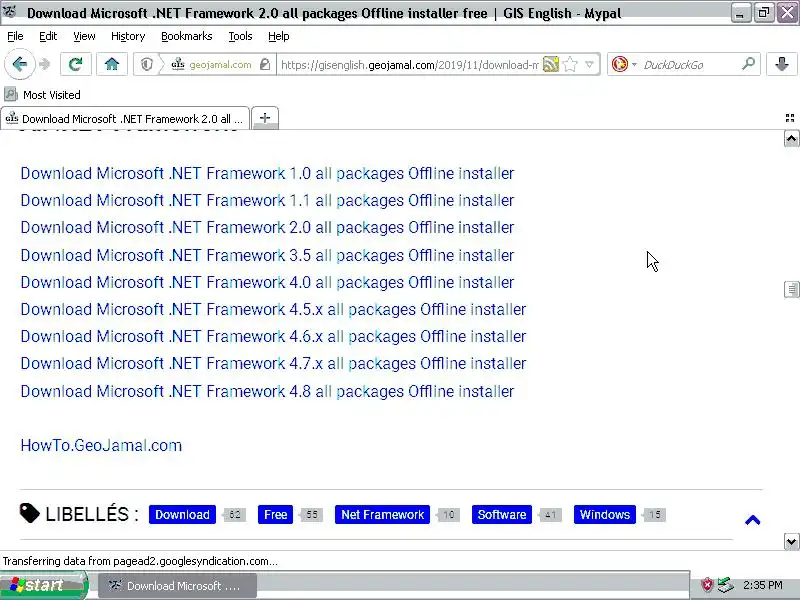Screen dimensions: 800x600
Task: Click the search magnifier icon
Action: tap(748, 64)
